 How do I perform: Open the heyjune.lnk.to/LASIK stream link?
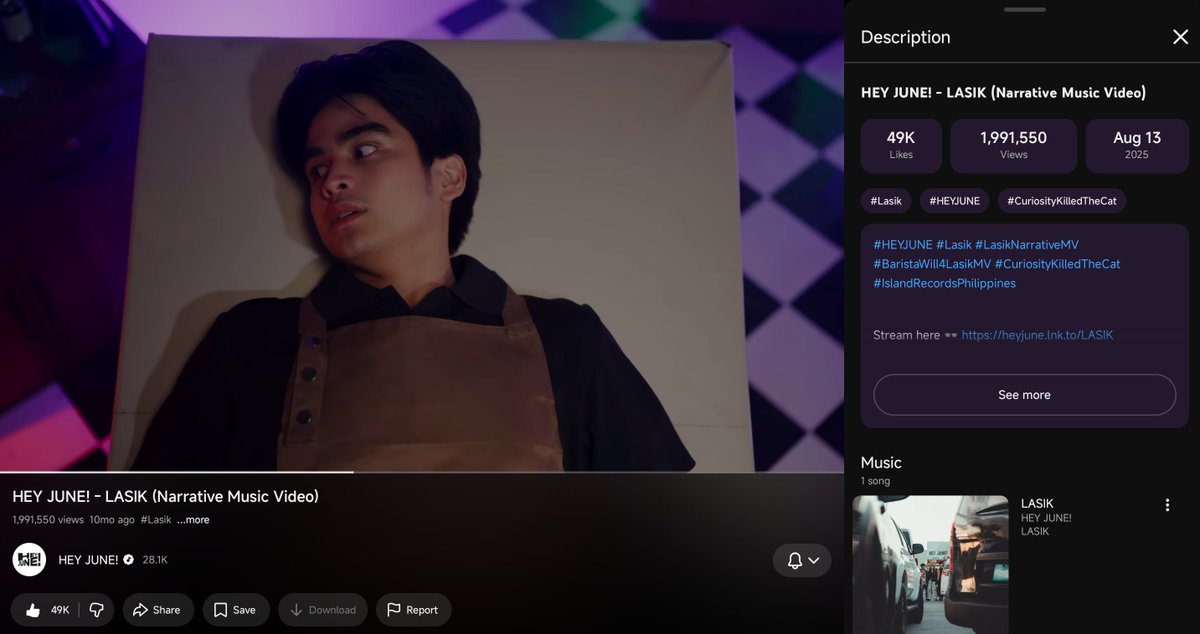1037,335
